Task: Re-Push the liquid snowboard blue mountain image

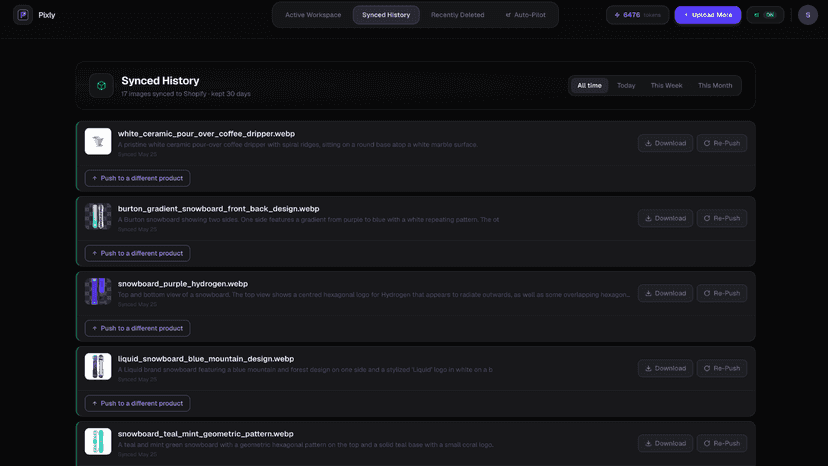Action: 721,368
